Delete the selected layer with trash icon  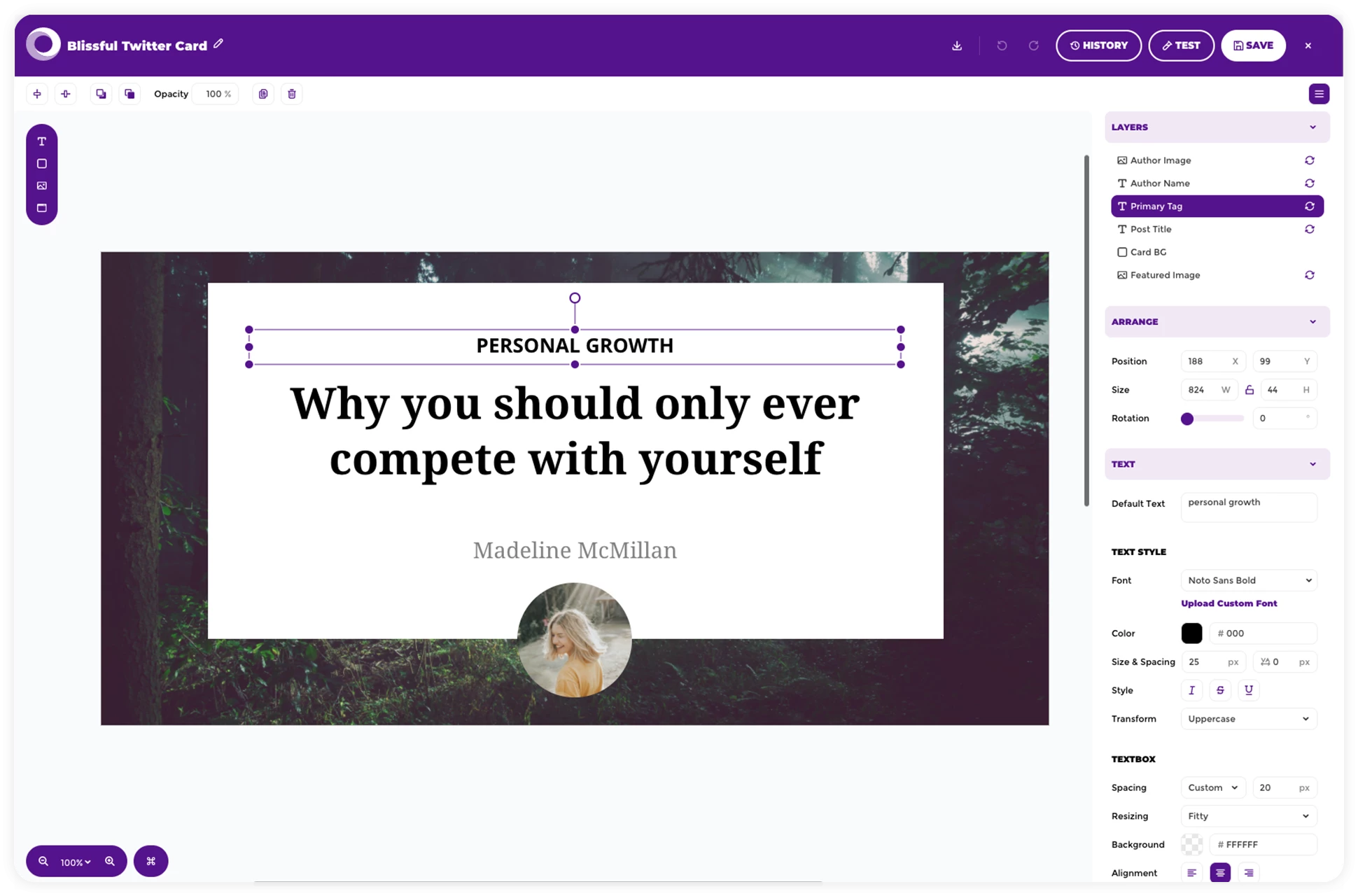(292, 94)
